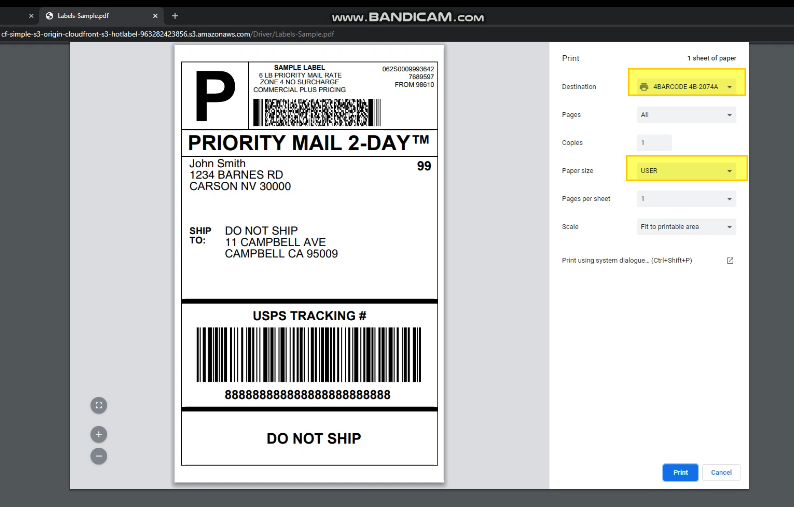
Task: Click the label preview page thumbnail
Action: pos(309,263)
